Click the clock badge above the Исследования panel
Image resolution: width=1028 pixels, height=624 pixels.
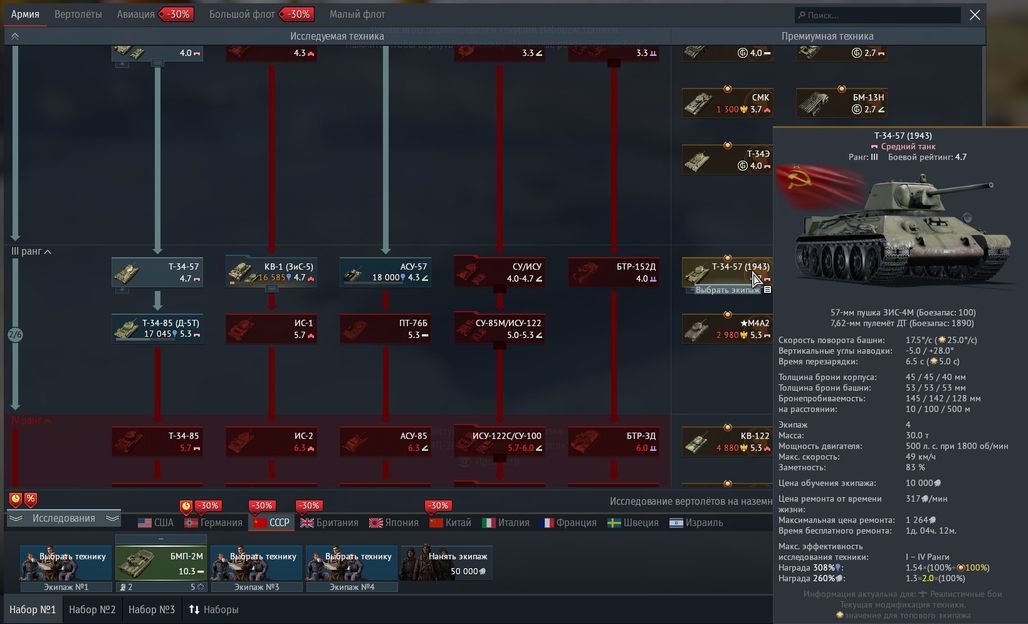coord(15,499)
